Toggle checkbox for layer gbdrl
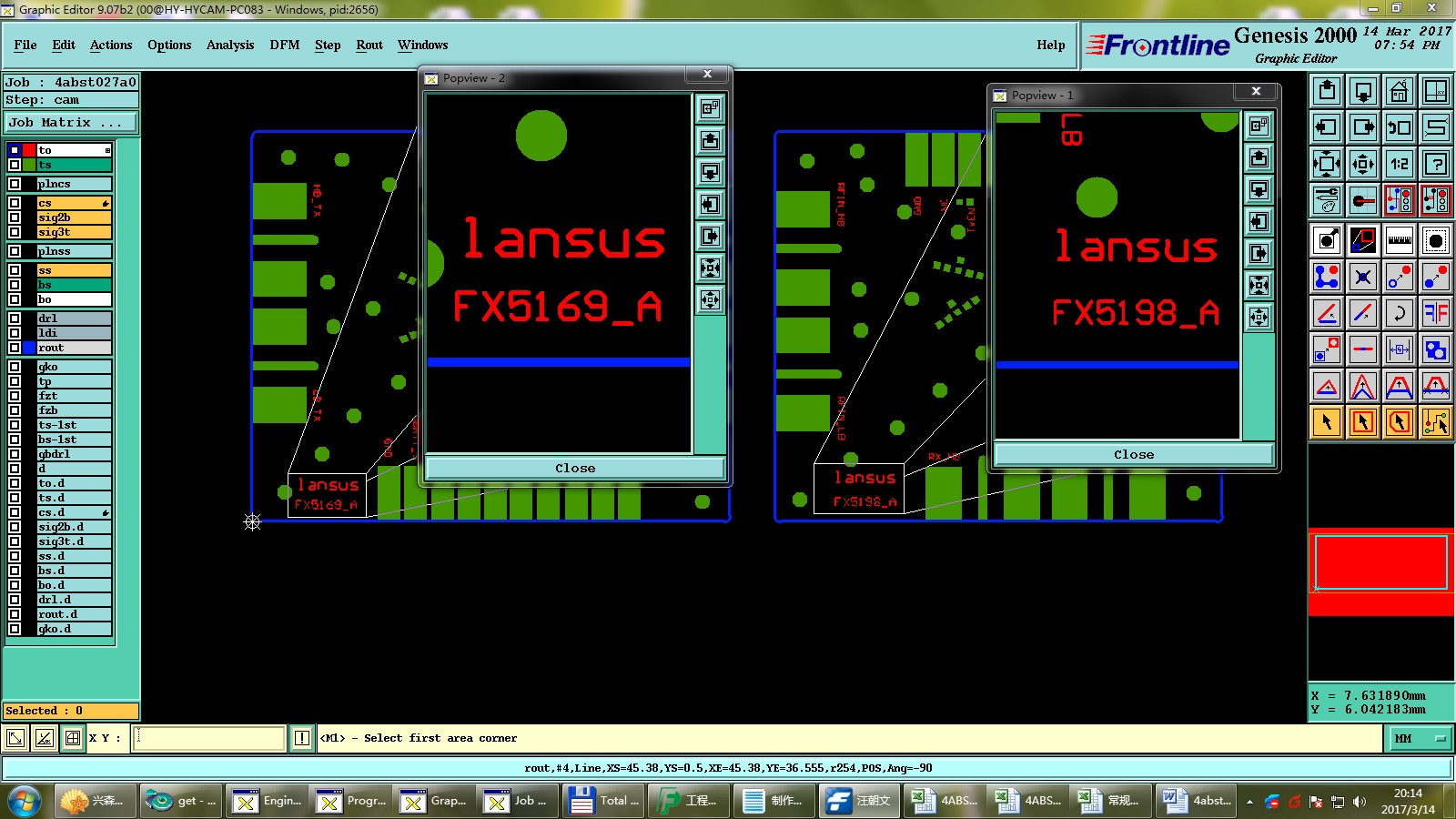Screen dimensions: 1456x819 pyautogui.click(x=15, y=454)
